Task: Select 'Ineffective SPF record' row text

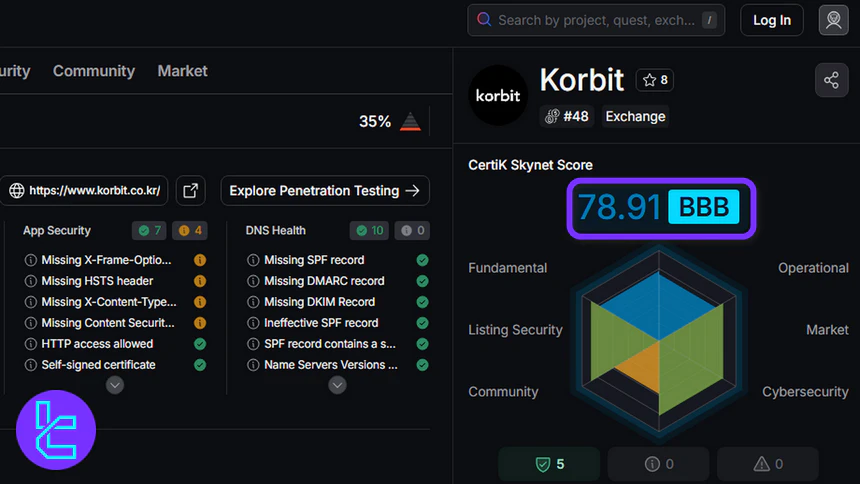Action: 321,323
